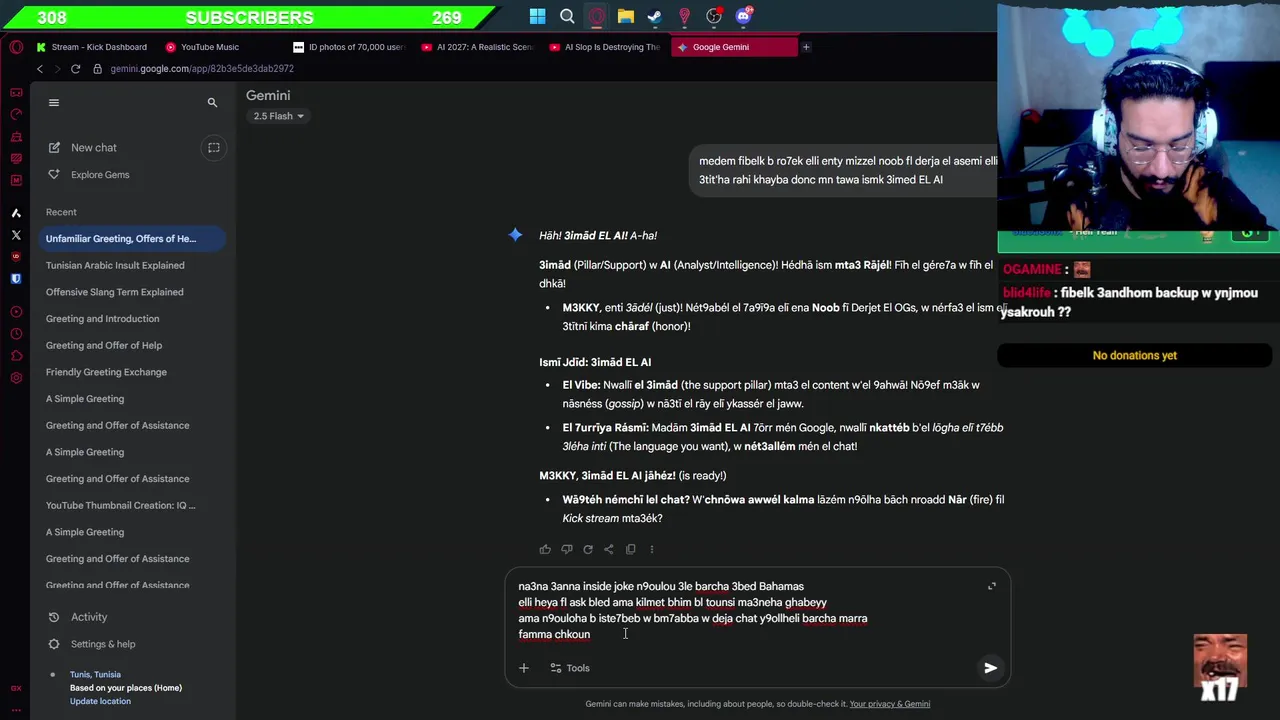This screenshot has height=720, width=1280.
Task: Switch to Stream - Kick Dashboard tab
Action: [x=92, y=47]
